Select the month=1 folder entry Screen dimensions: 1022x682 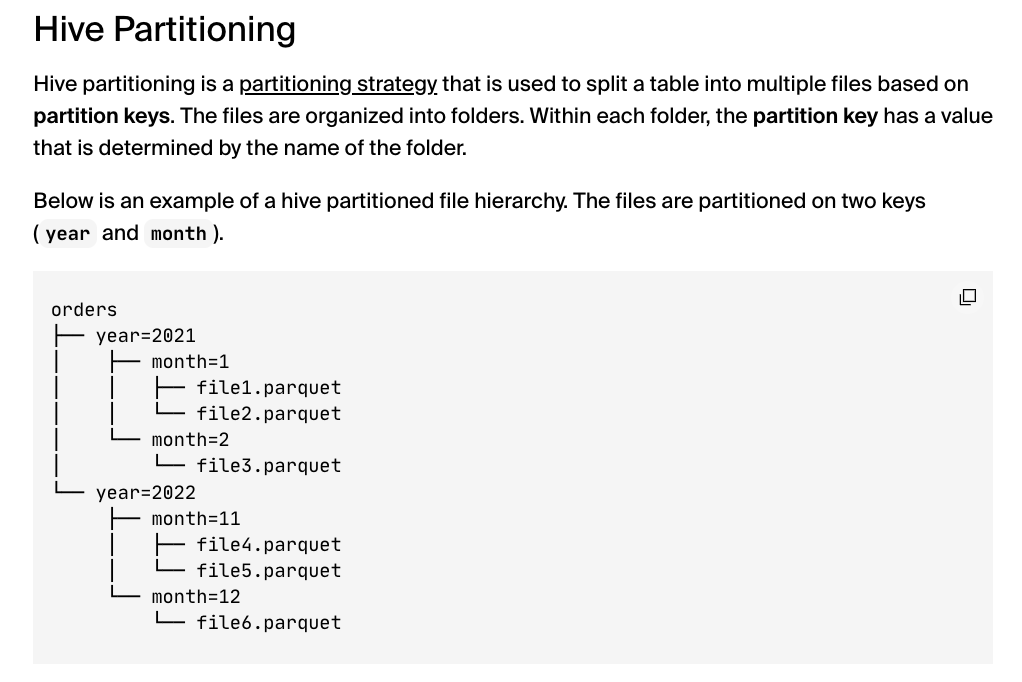click(x=190, y=362)
